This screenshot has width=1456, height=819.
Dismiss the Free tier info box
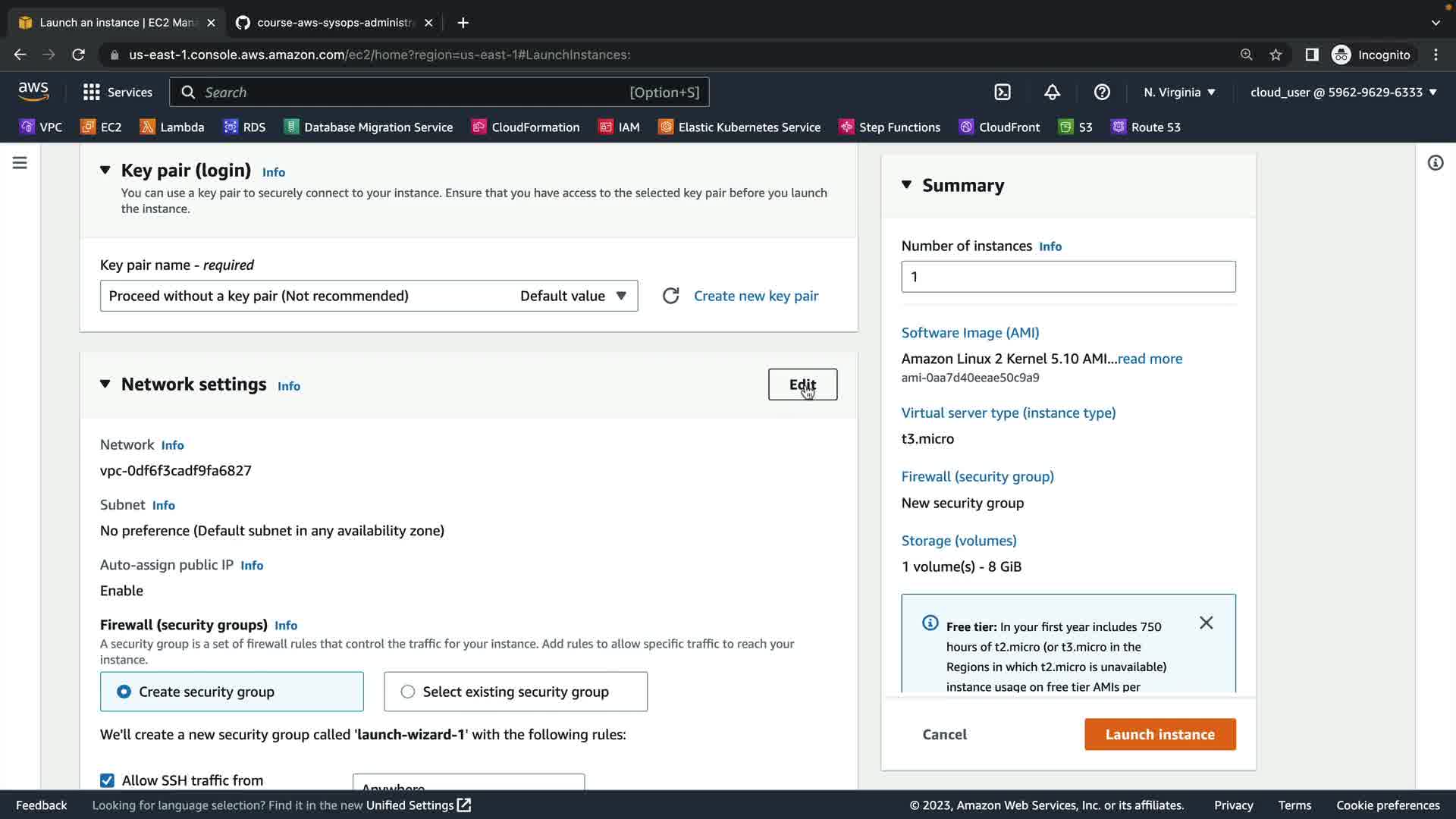(1206, 623)
